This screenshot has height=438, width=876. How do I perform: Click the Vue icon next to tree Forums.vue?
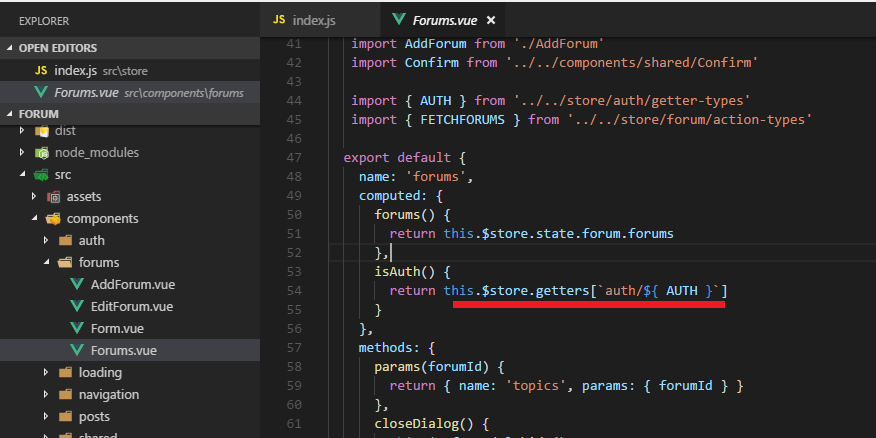(x=77, y=350)
